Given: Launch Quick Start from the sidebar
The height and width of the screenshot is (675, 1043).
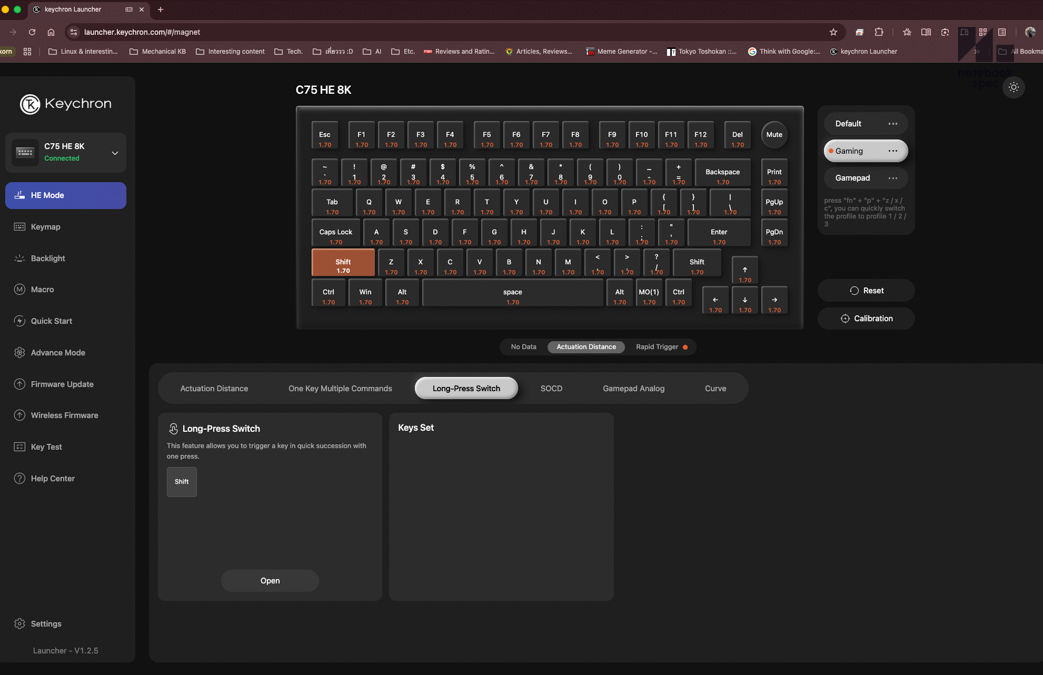Looking at the screenshot, I should click(51, 321).
